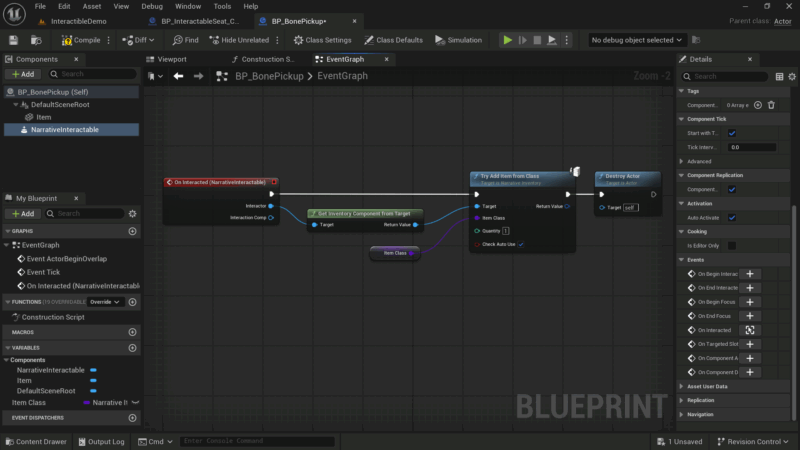Open the Content Drawer
This screenshot has width=800, height=450.
[x=36, y=442]
